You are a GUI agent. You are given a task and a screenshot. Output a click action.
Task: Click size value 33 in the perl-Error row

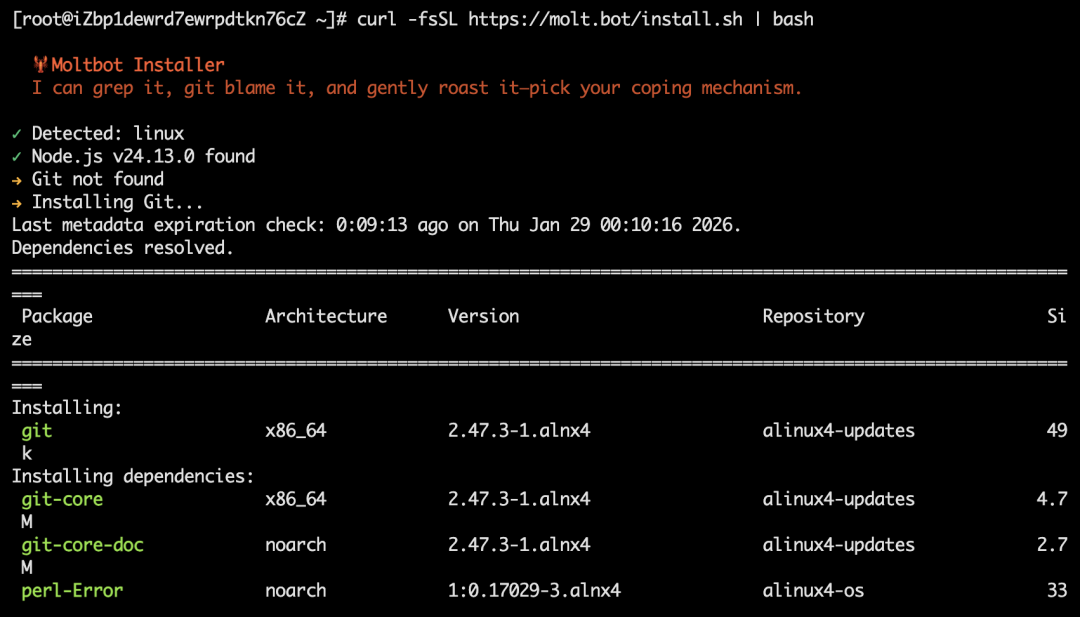point(1057,591)
